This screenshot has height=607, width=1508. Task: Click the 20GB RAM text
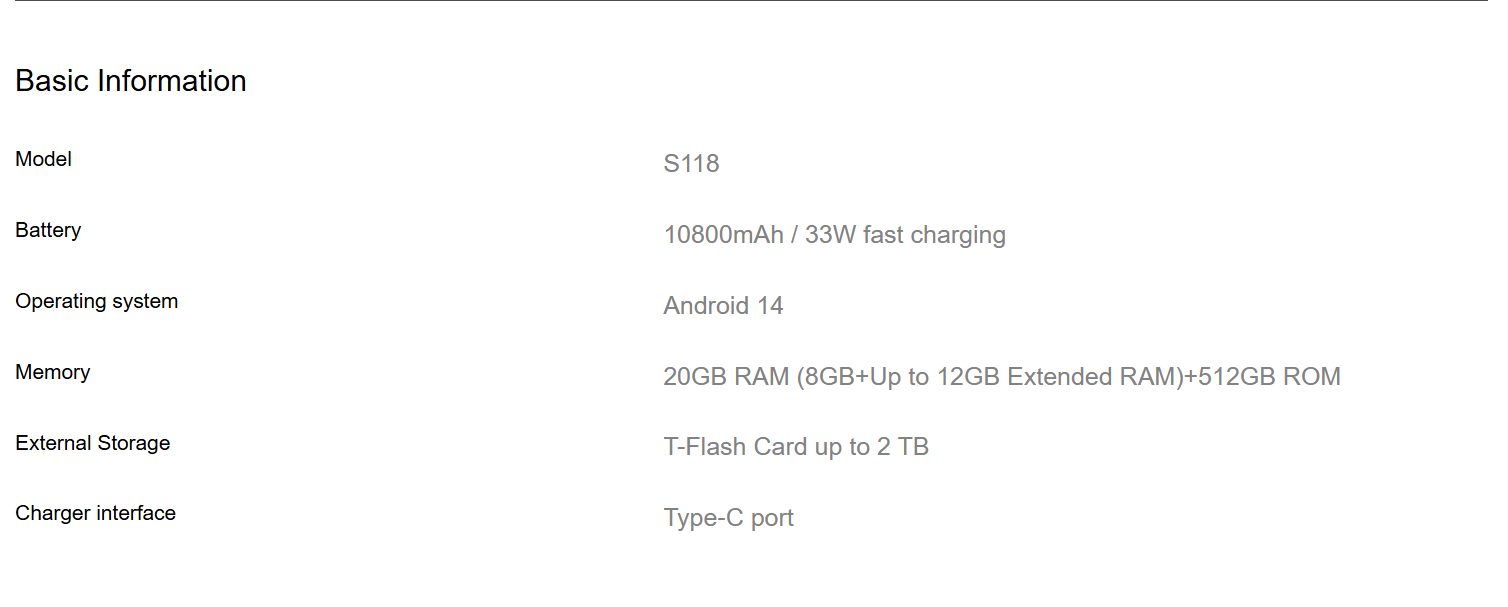tap(726, 377)
